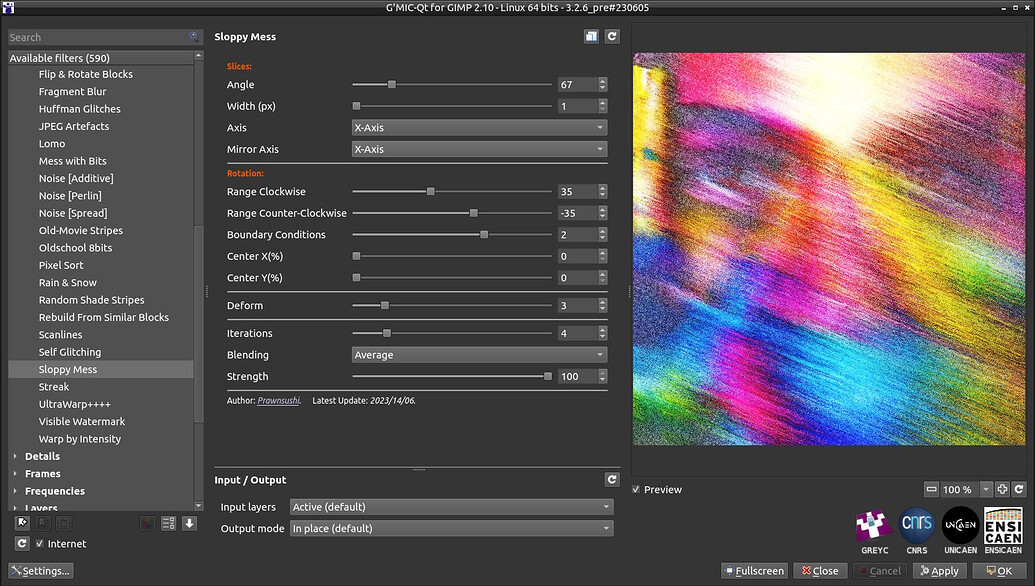The height and width of the screenshot is (586, 1035).
Task: Disable the Internet checkbox
Action: pyautogui.click(x=40, y=544)
